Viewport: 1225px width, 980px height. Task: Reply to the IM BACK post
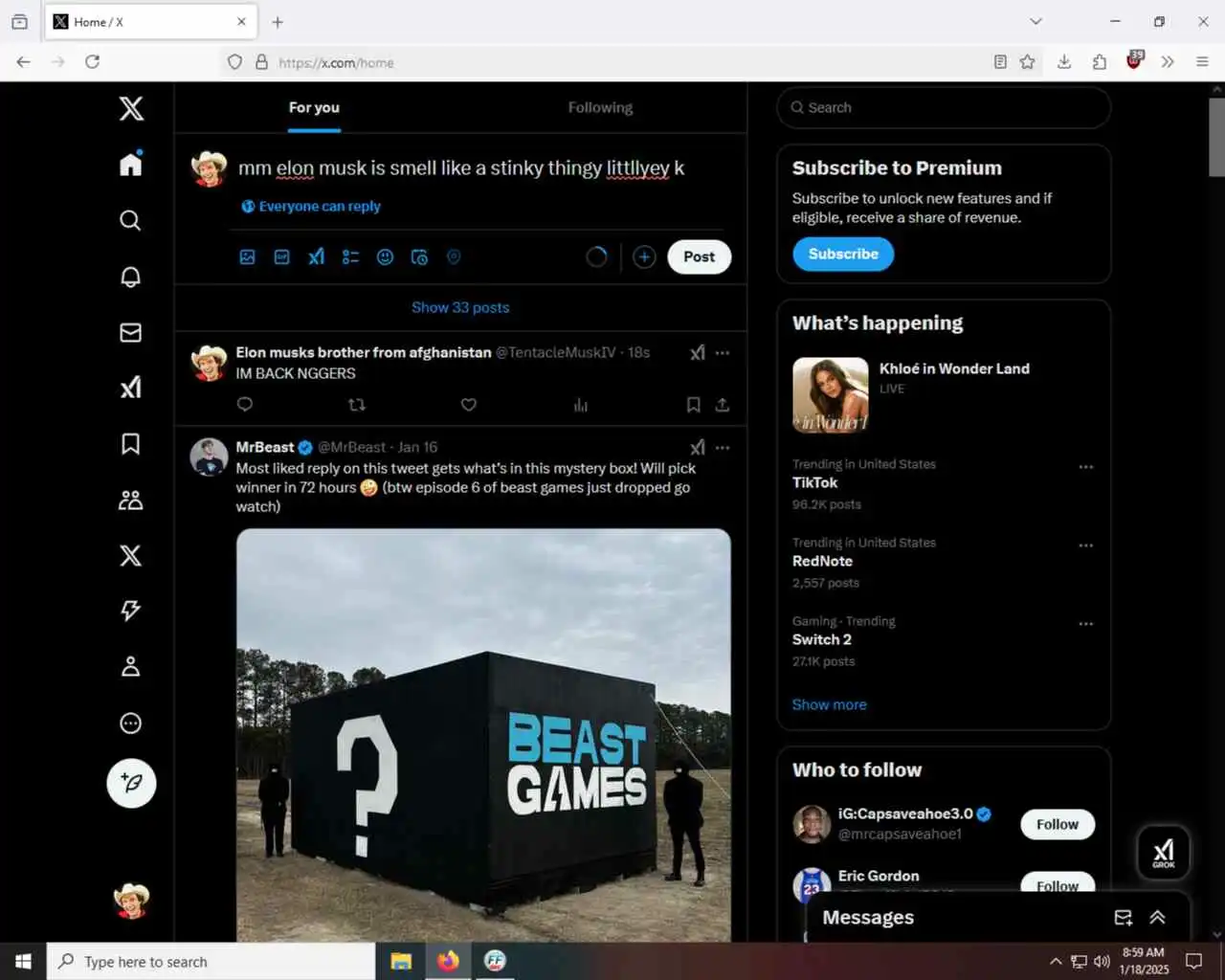point(245,405)
